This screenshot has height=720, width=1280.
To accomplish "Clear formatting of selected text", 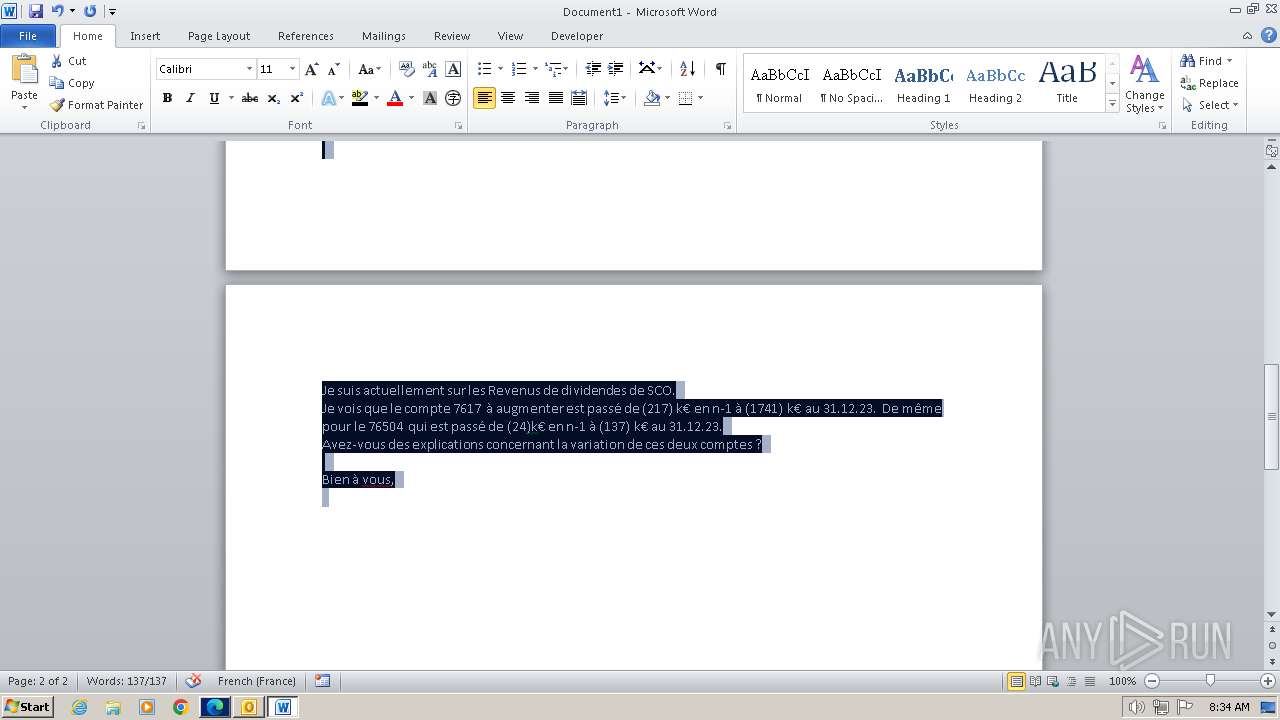I will pos(406,69).
